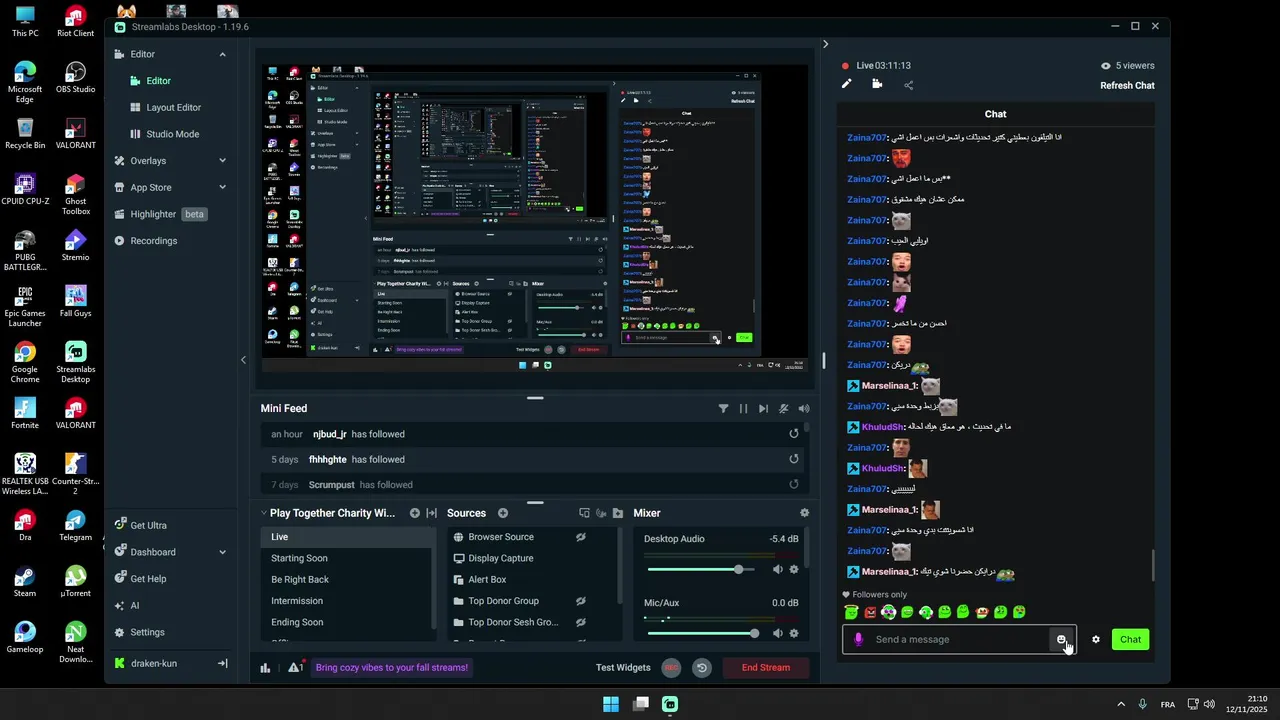Open Mini Feed filter icon
The width and height of the screenshot is (1280, 720).
723,408
